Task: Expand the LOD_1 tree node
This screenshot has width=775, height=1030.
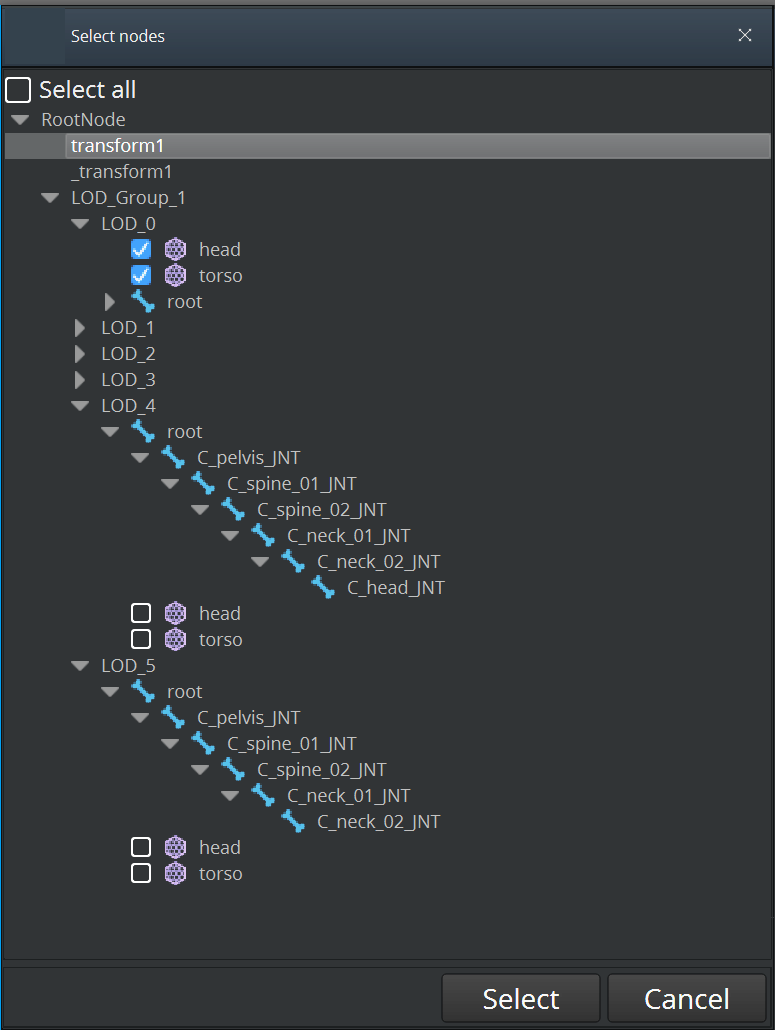Action: coord(80,327)
